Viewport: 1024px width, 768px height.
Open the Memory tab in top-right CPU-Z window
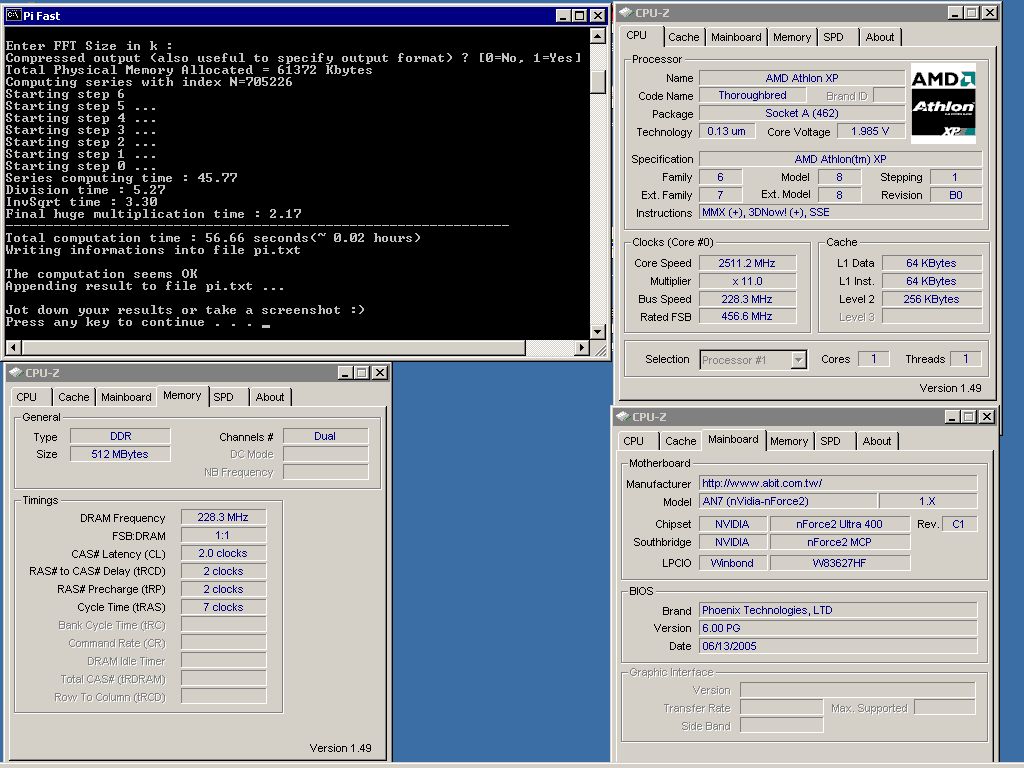[x=792, y=37]
